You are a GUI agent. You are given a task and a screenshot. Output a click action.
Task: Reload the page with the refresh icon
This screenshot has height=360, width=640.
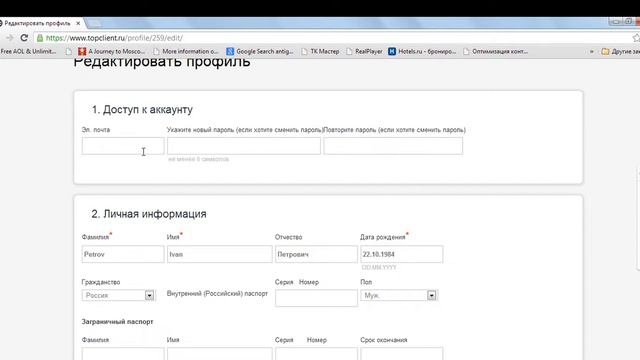(x=24, y=38)
